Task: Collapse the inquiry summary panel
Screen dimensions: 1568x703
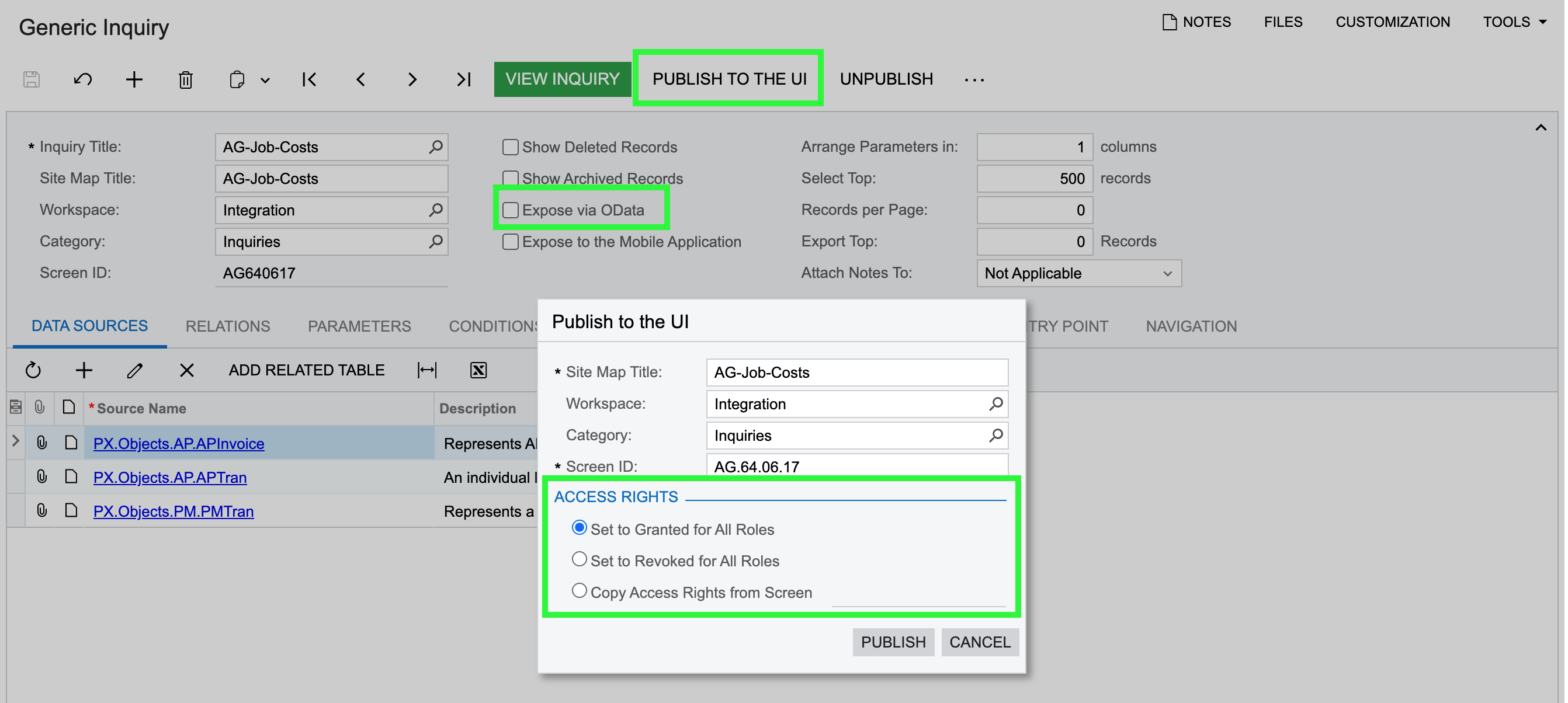Action: click(x=1541, y=128)
